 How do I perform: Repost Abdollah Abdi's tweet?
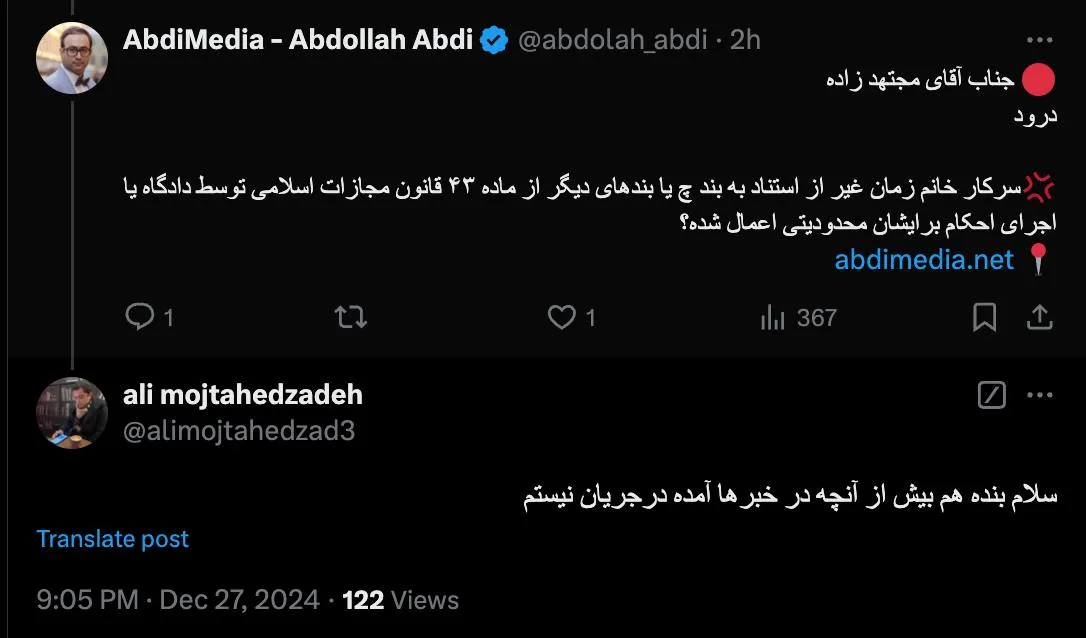pos(350,318)
